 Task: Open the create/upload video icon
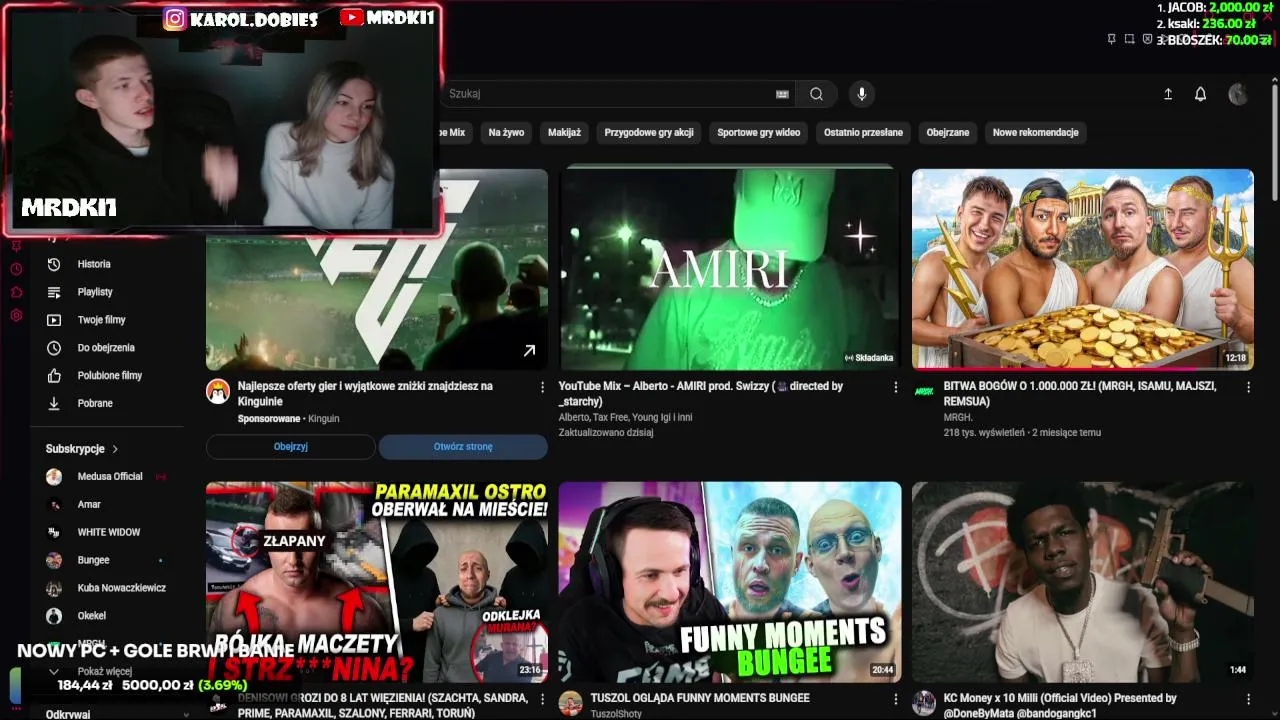pyautogui.click(x=1168, y=94)
